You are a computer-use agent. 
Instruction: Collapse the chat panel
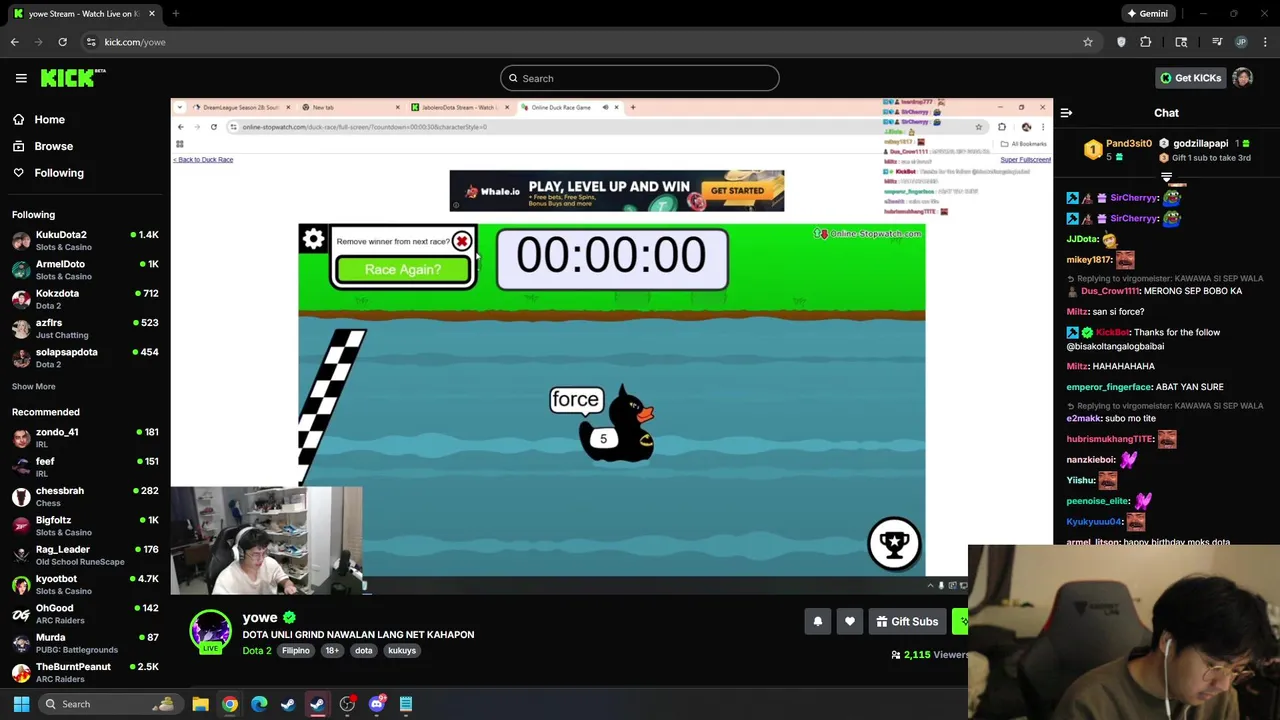pyautogui.click(x=1066, y=113)
